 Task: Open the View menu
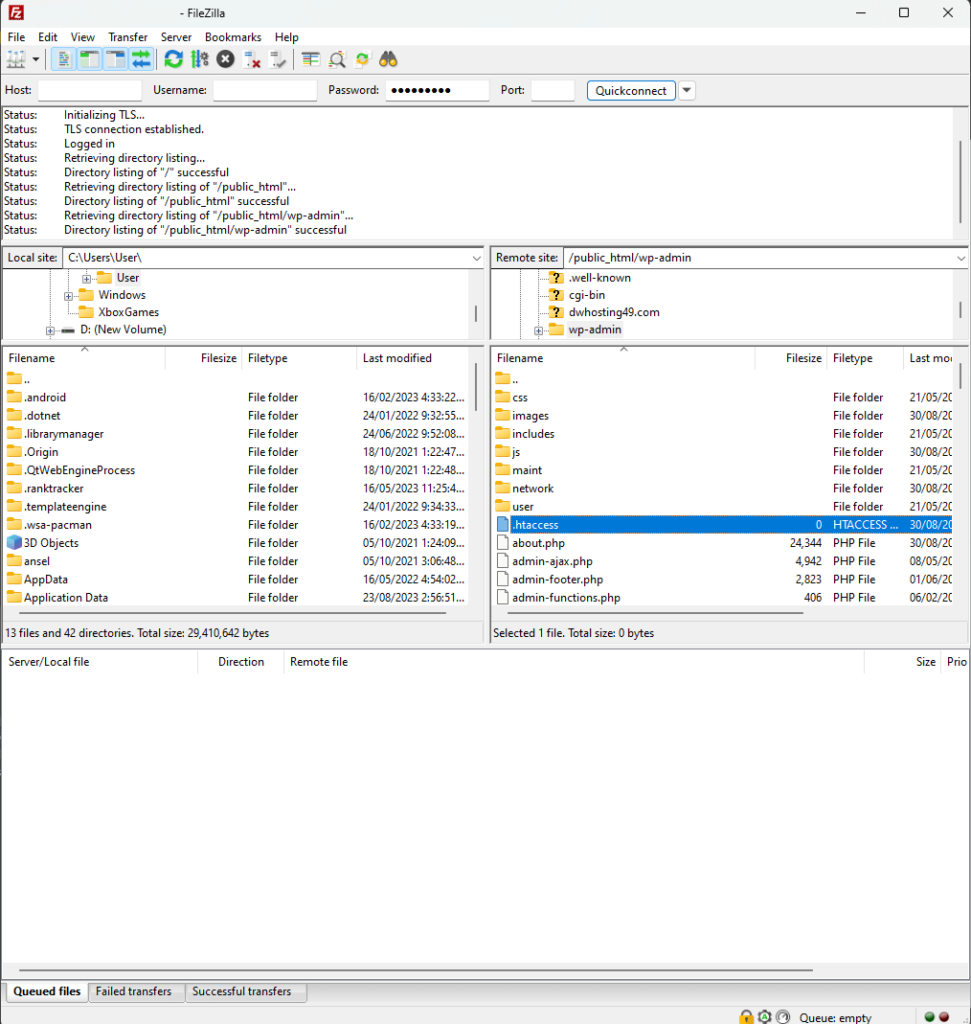pos(83,37)
